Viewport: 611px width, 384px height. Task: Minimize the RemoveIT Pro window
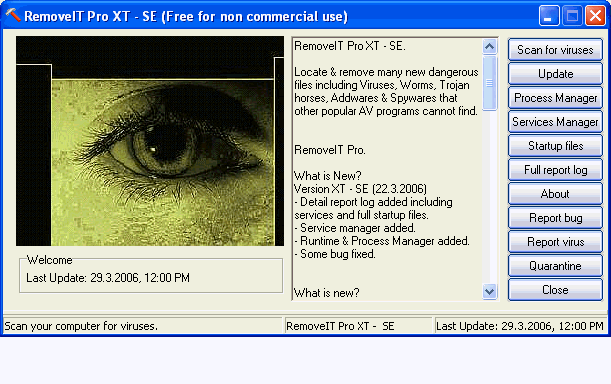pos(549,16)
